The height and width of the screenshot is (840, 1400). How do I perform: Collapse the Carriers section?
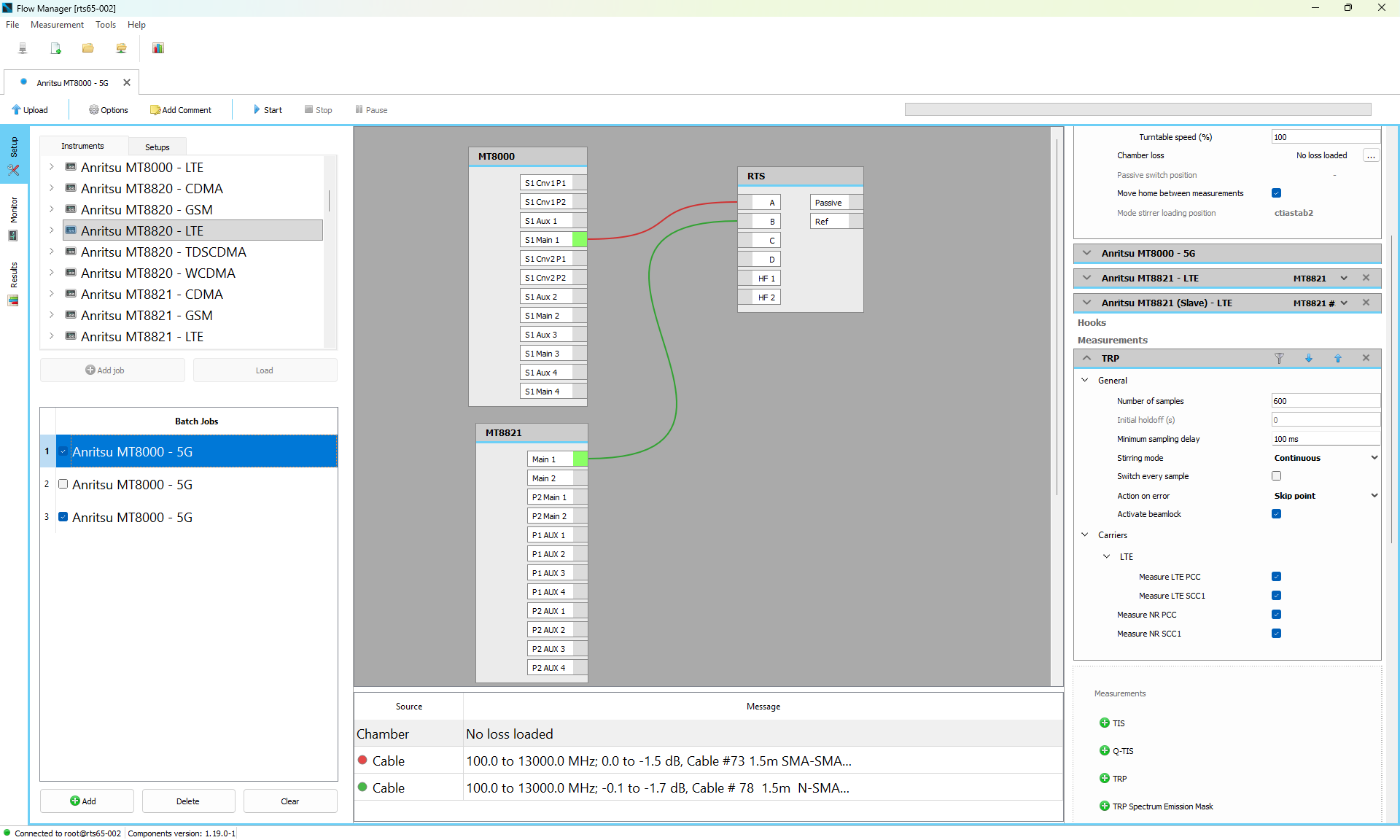point(1086,534)
